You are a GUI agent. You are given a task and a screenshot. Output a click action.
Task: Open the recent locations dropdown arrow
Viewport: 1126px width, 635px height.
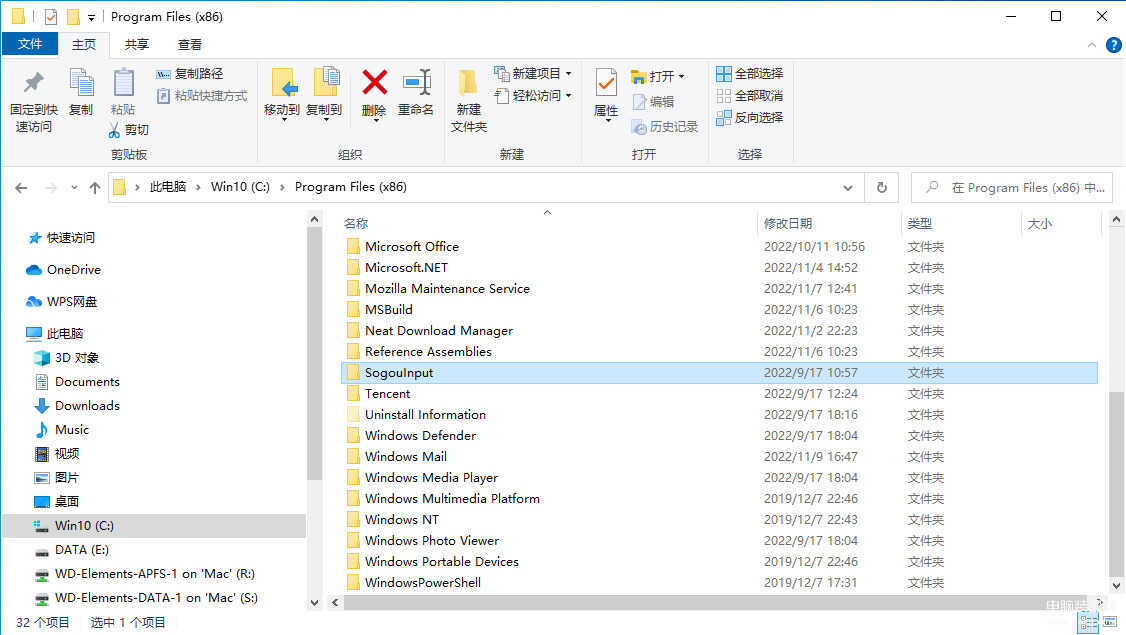[74, 187]
